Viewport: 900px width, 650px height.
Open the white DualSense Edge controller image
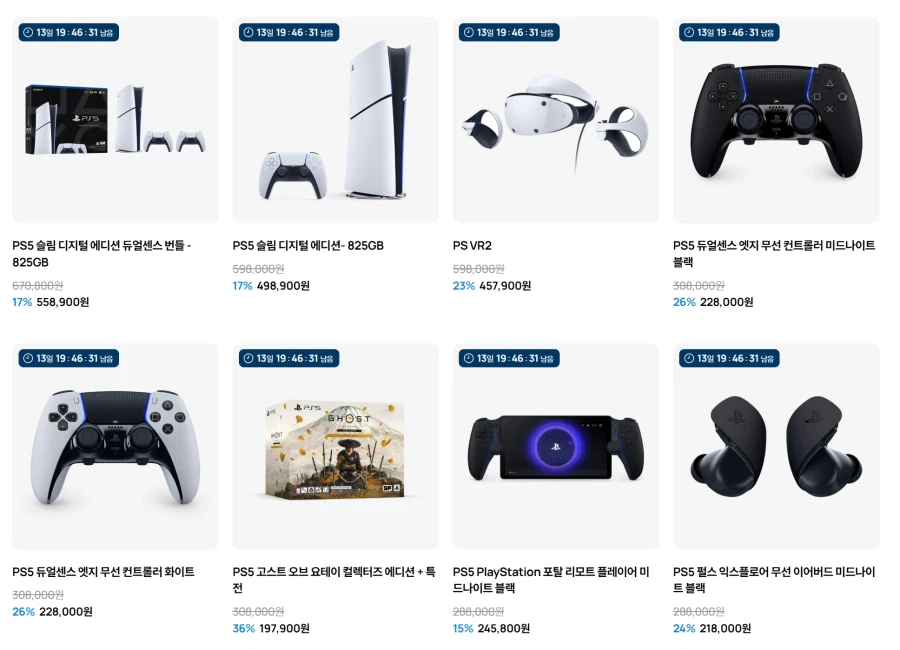(x=115, y=446)
